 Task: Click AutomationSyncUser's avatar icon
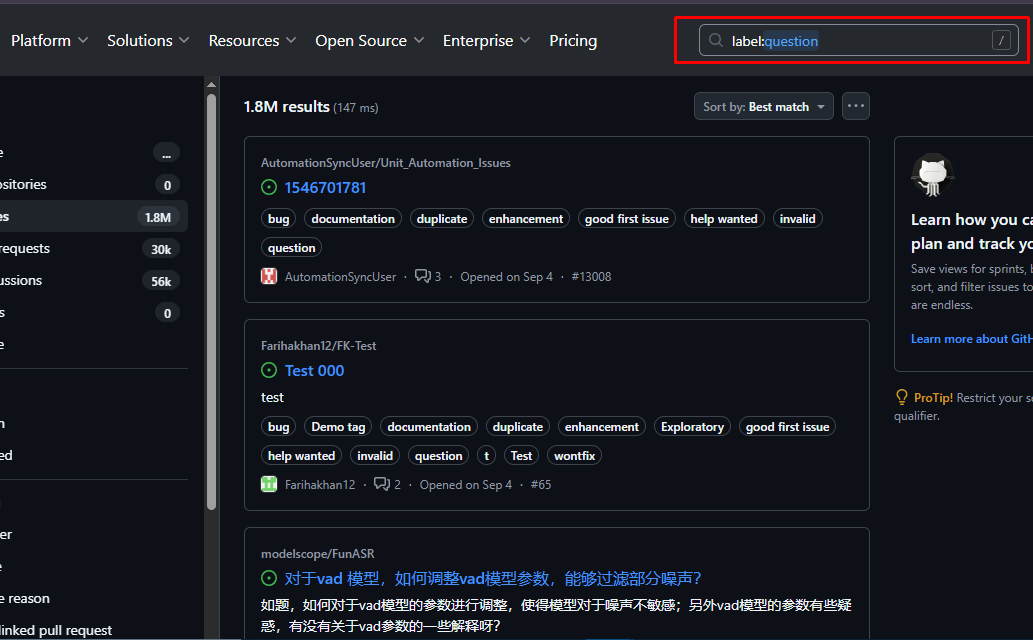coord(269,276)
